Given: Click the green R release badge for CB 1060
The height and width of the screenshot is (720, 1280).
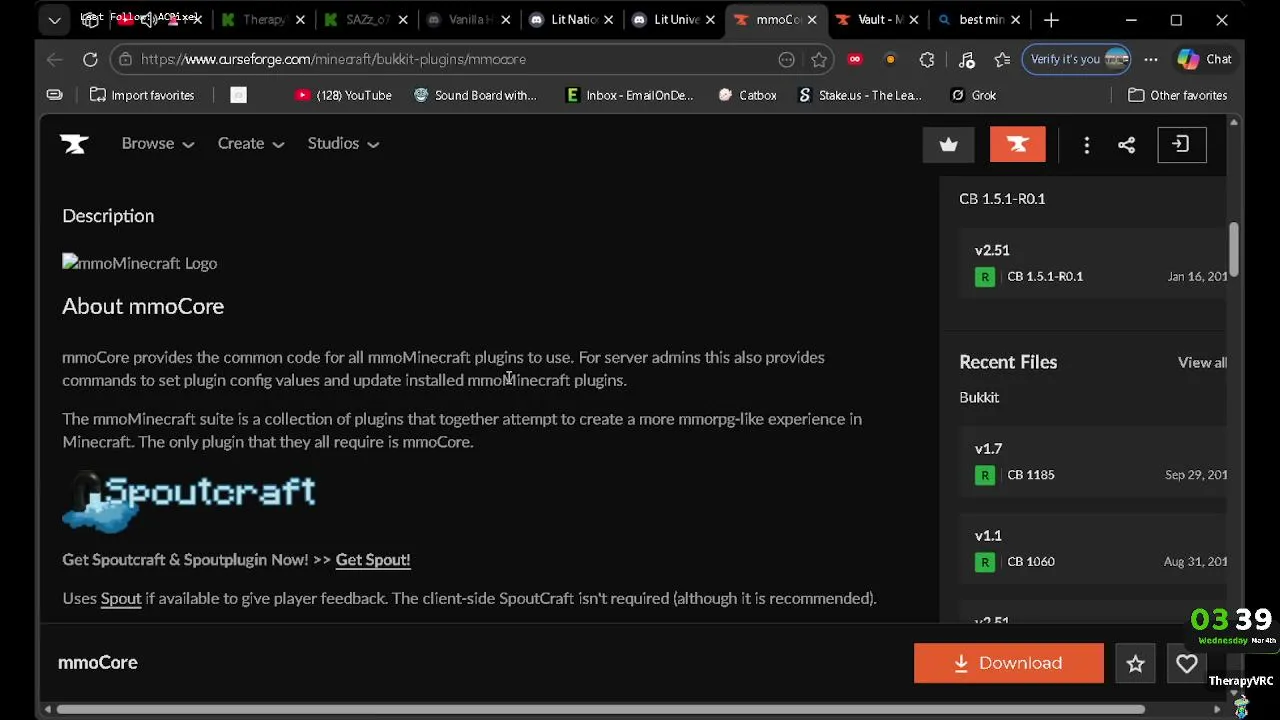Looking at the screenshot, I should pyautogui.click(x=985, y=562).
